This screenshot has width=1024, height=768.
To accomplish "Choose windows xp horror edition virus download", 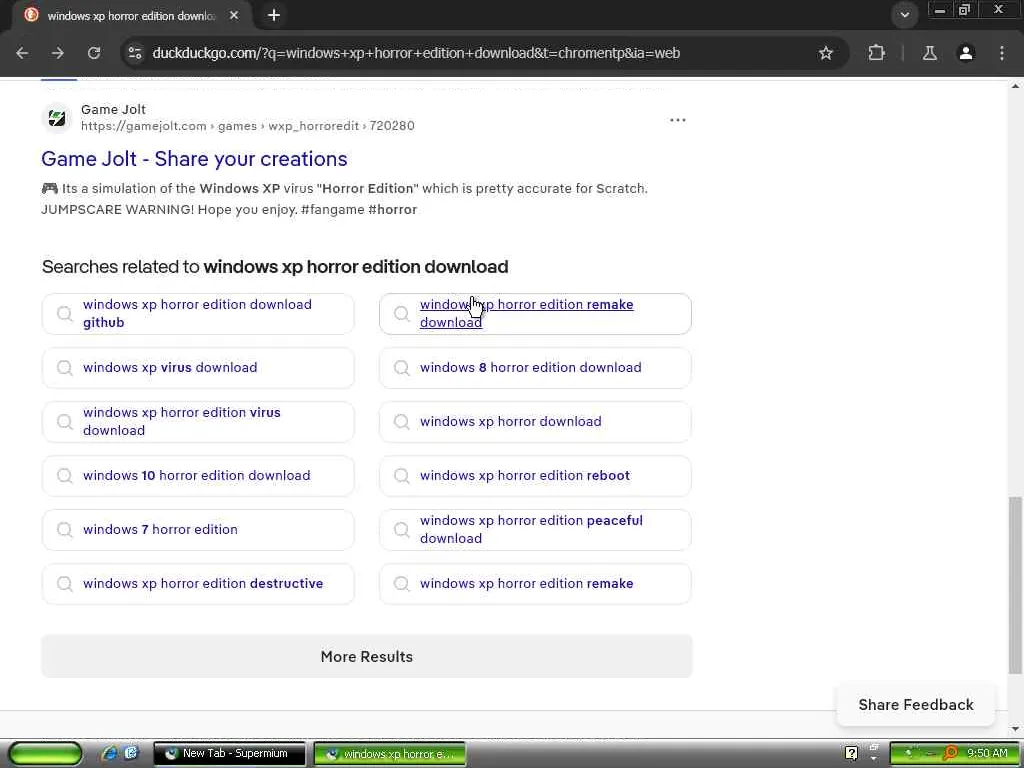I will pos(198,422).
